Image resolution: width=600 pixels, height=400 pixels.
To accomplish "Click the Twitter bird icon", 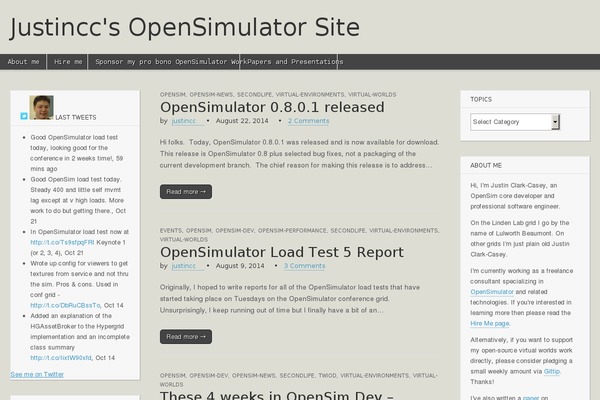I will pyautogui.click(x=24, y=116).
